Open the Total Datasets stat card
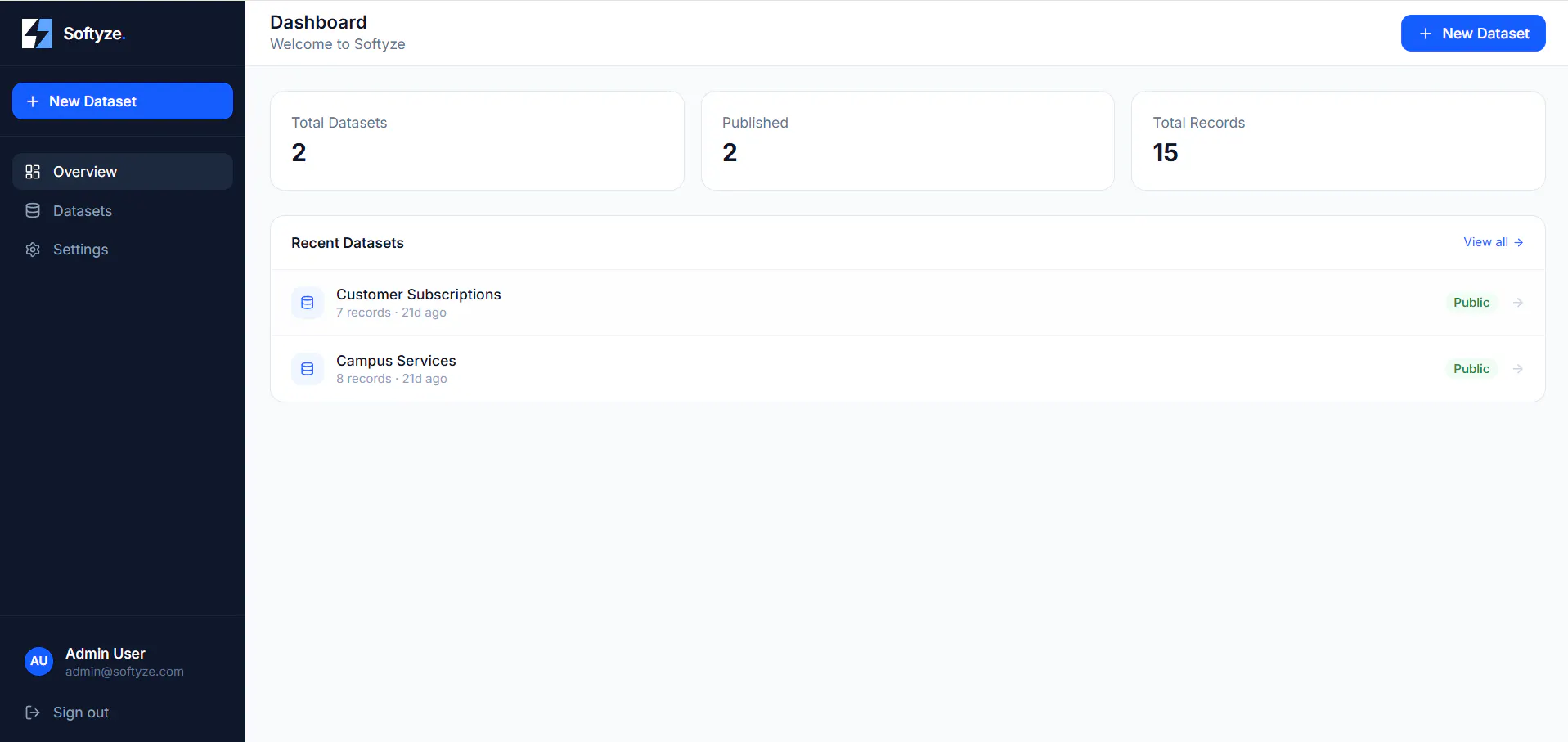 477,141
